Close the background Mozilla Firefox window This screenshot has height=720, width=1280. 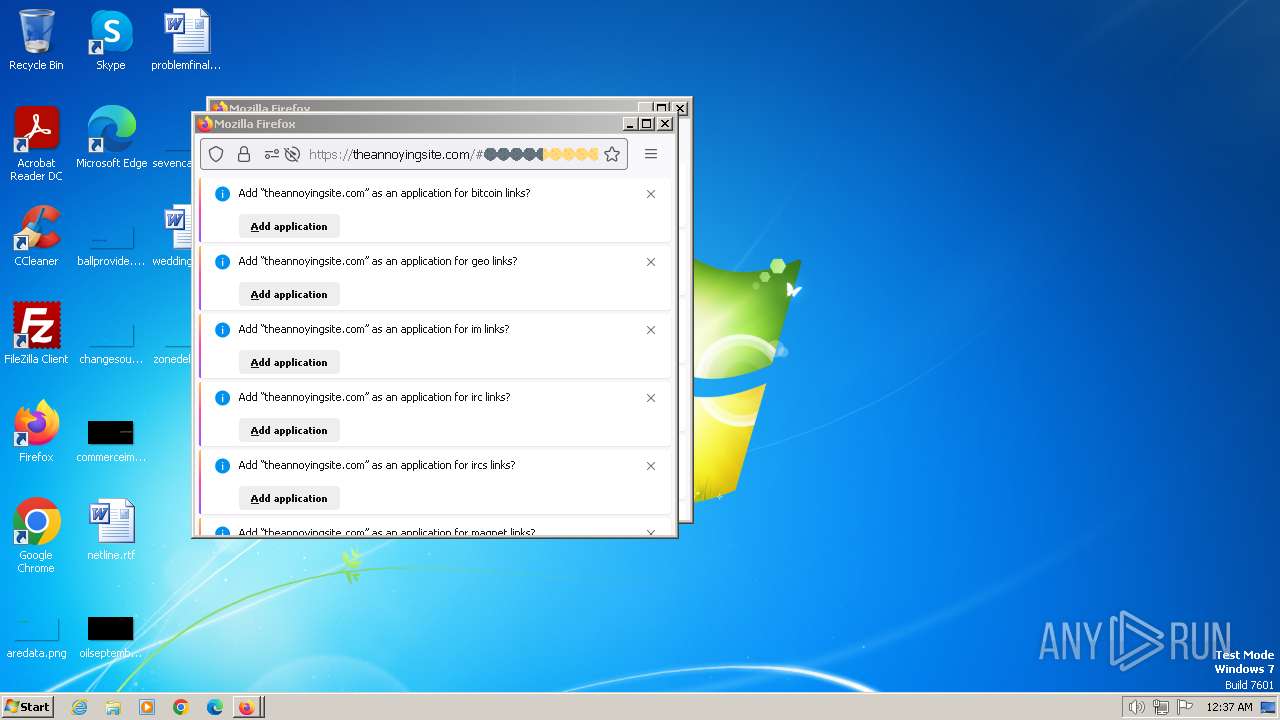tap(680, 108)
